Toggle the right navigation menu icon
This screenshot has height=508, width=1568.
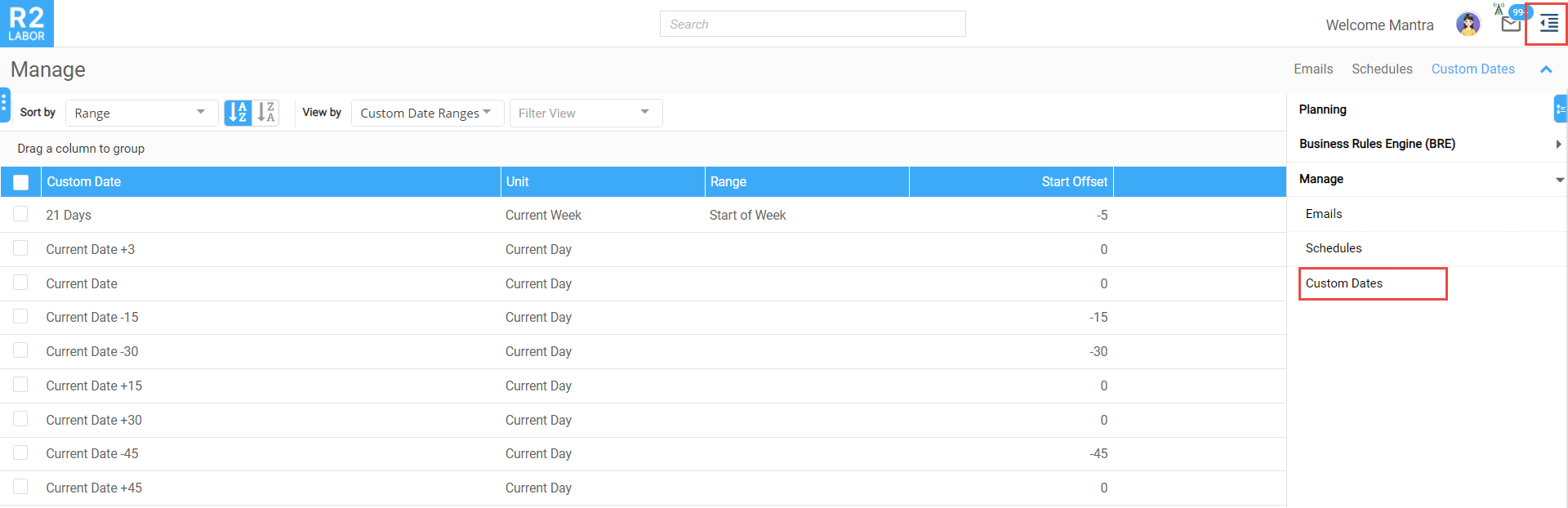click(x=1548, y=25)
